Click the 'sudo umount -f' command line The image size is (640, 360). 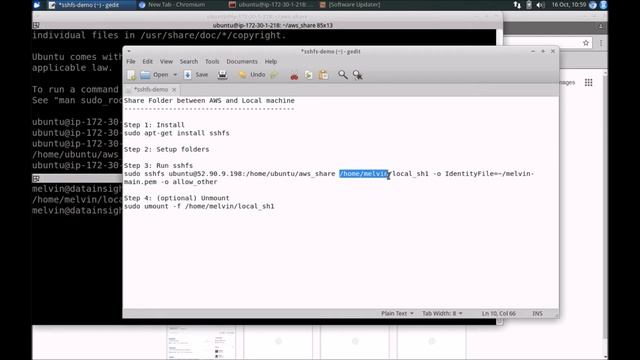coord(199,206)
